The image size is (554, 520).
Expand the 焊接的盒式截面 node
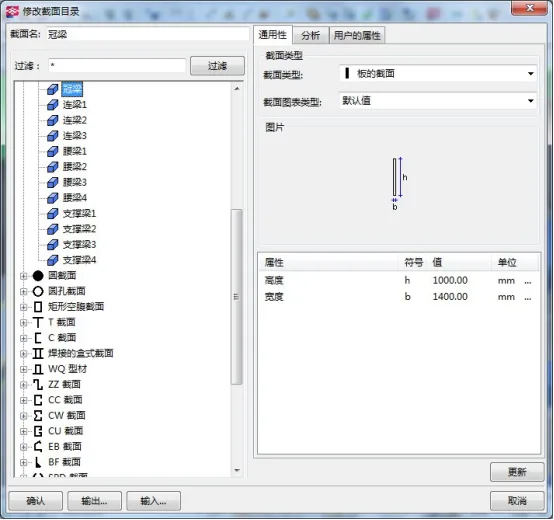23,354
